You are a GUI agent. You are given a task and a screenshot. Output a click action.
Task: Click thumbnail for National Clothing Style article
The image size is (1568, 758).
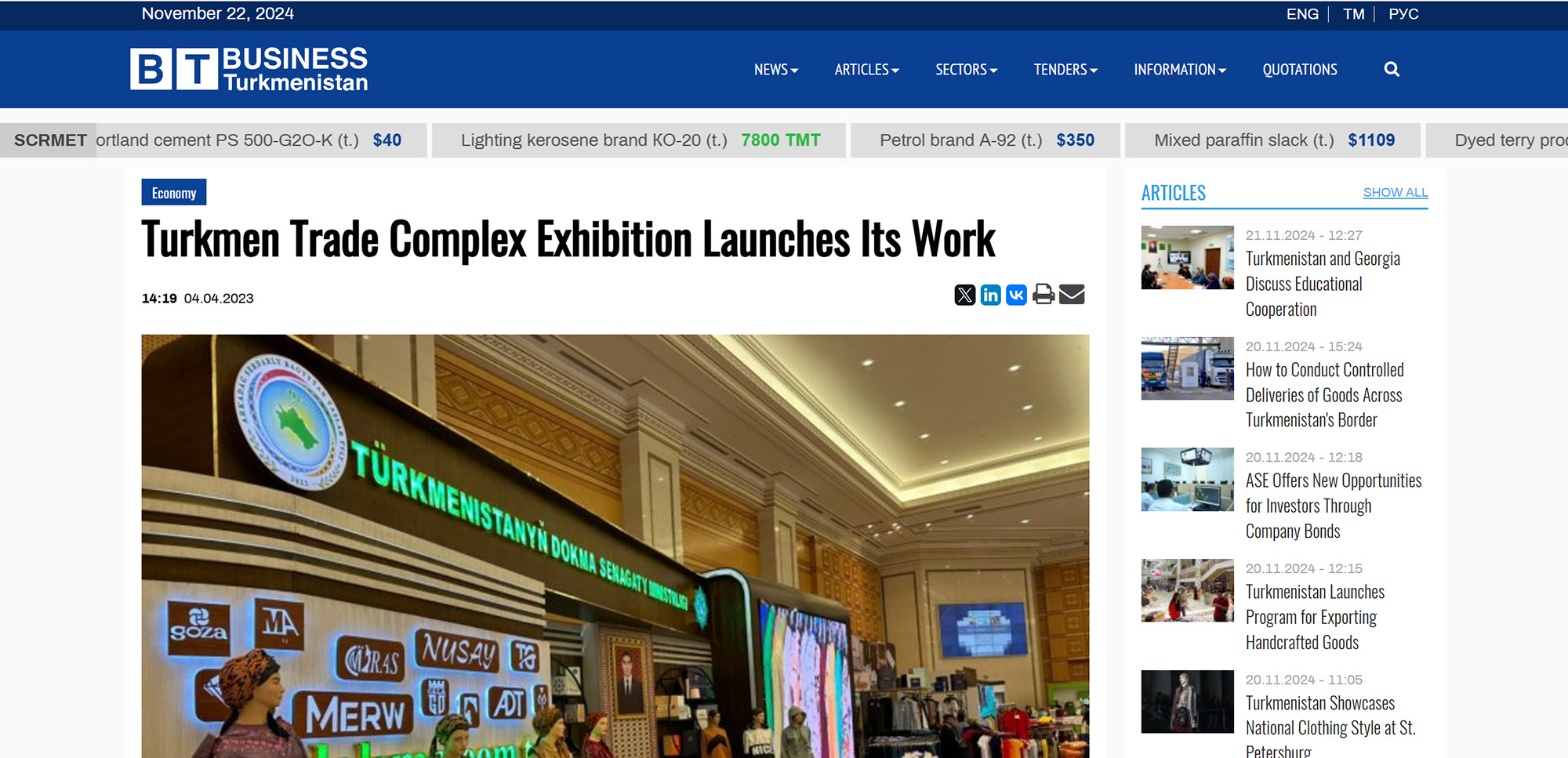(x=1188, y=702)
